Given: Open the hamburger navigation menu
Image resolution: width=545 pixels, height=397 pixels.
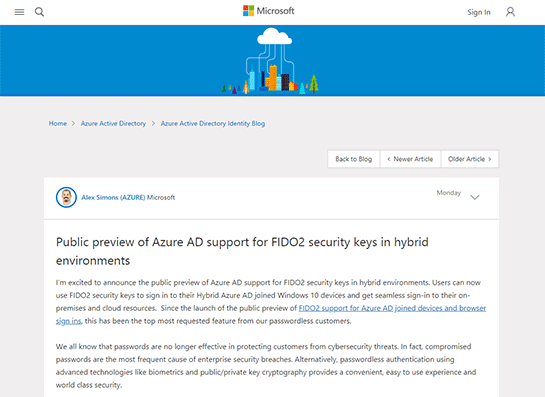Looking at the screenshot, I should [x=19, y=12].
